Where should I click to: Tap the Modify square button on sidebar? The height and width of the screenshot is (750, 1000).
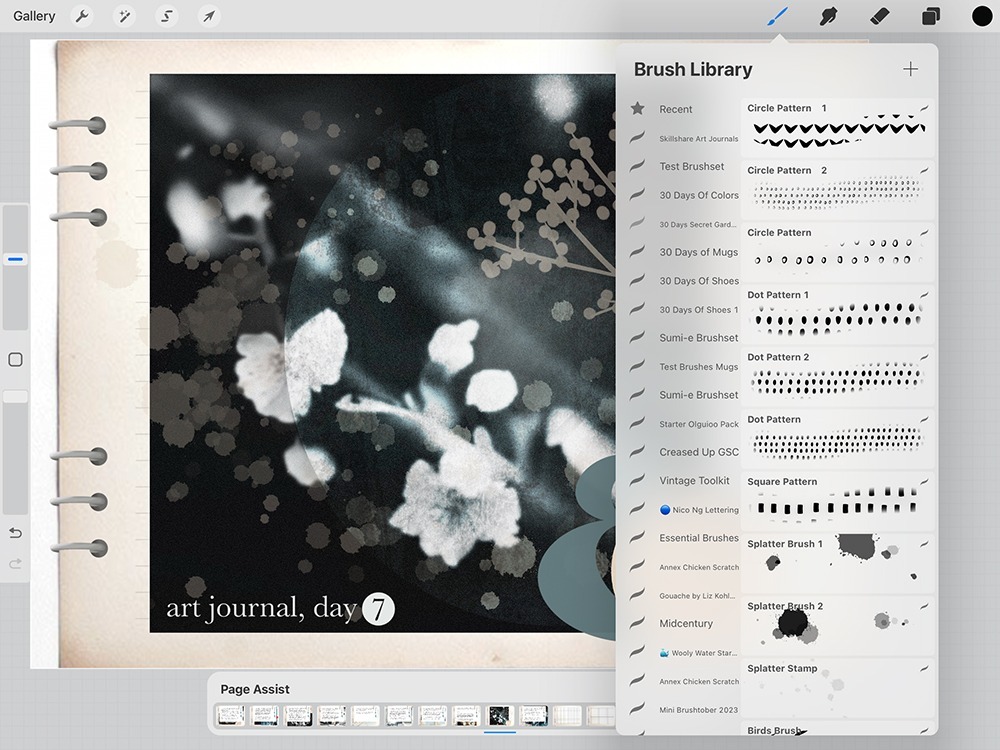(15, 360)
